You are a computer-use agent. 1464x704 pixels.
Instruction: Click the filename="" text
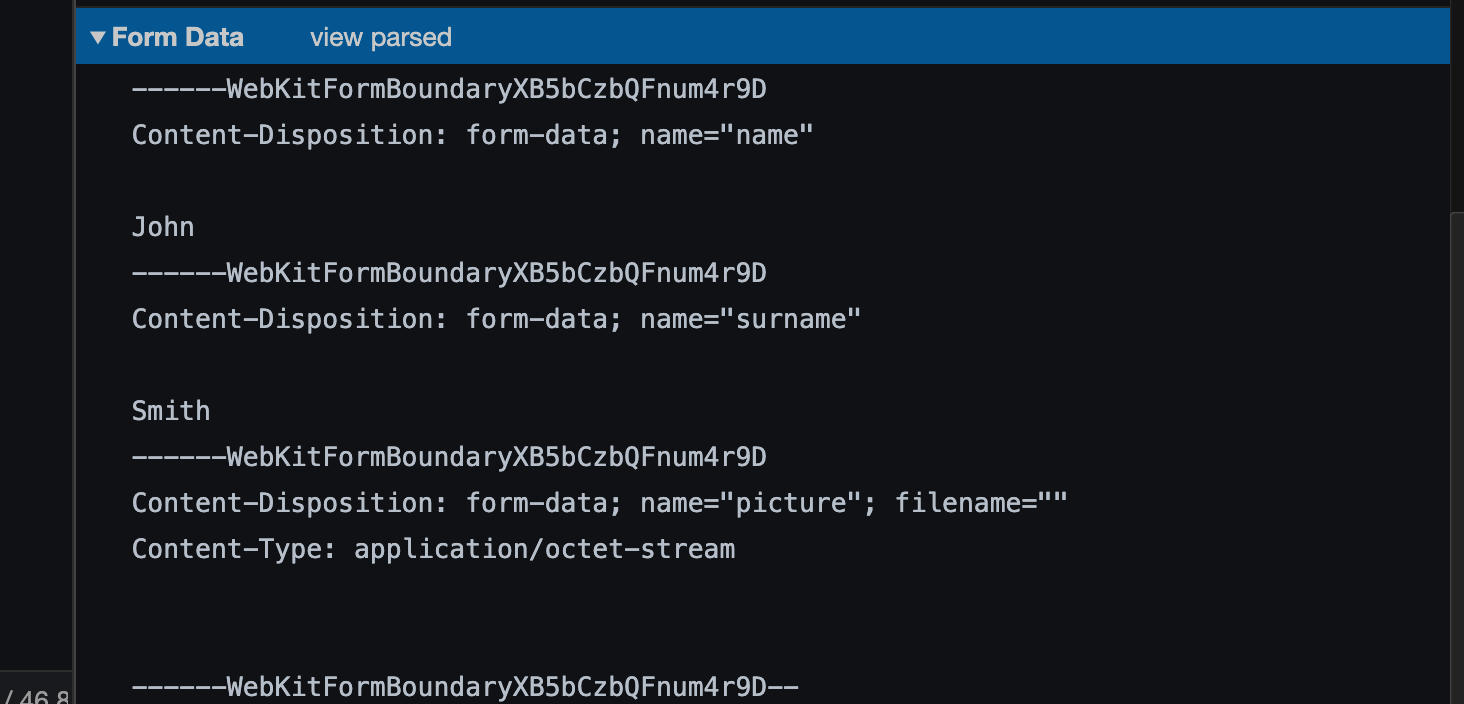(981, 503)
